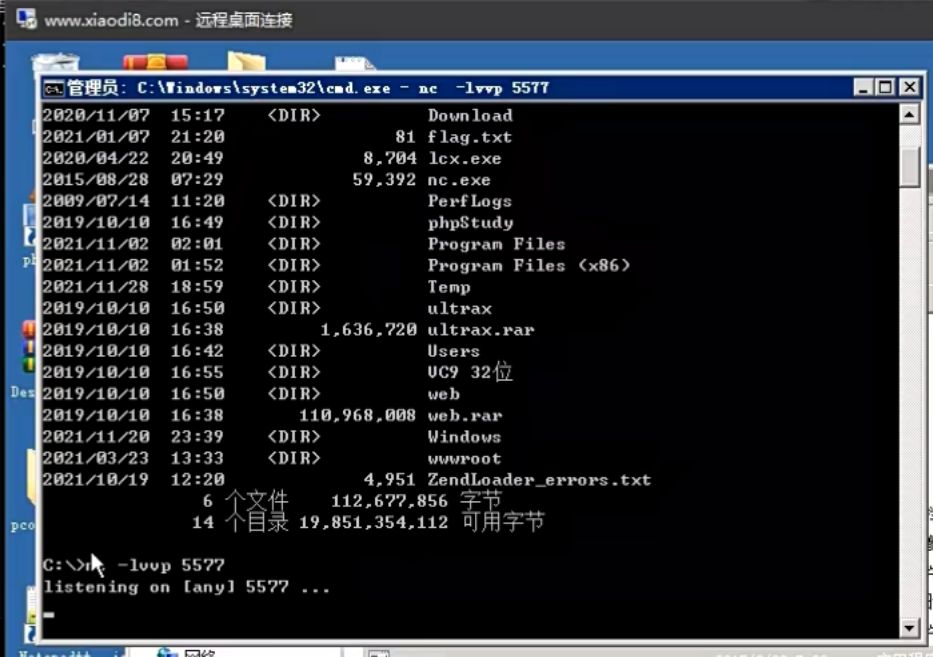Click the vertical scrollbar thumb
The height and width of the screenshot is (657, 933).
click(909, 167)
